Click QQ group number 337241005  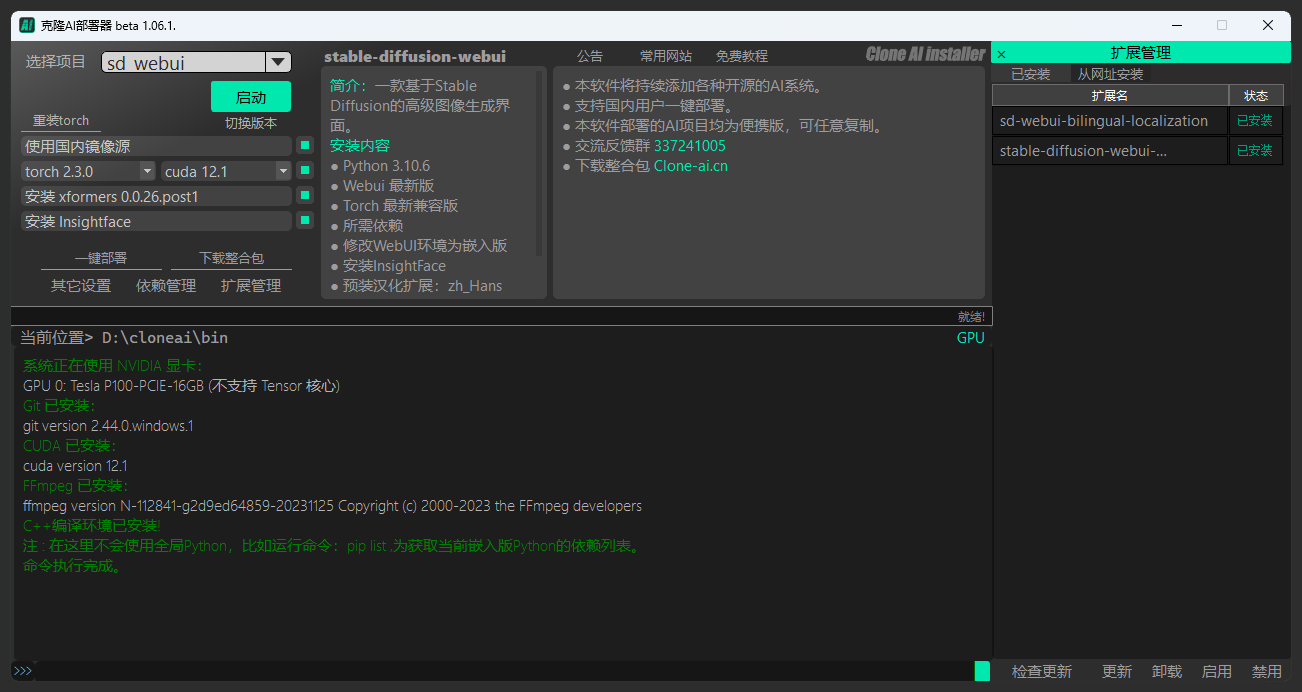pyautogui.click(x=690, y=146)
